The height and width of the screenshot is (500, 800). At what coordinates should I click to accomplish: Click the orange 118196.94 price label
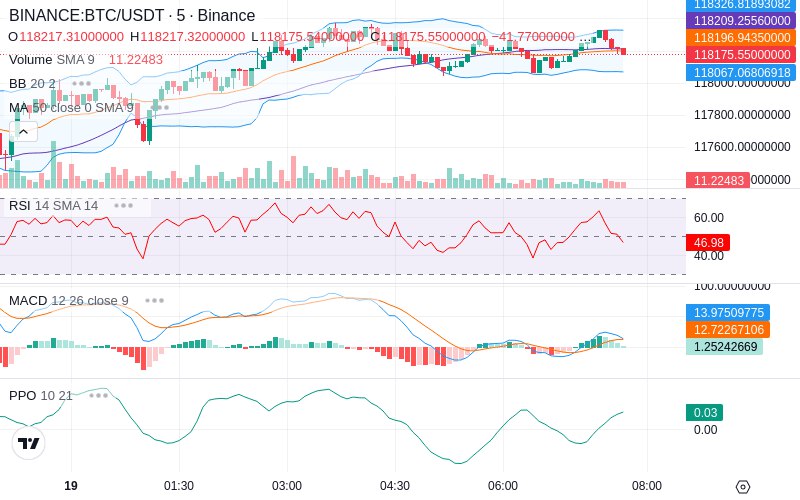(741, 38)
